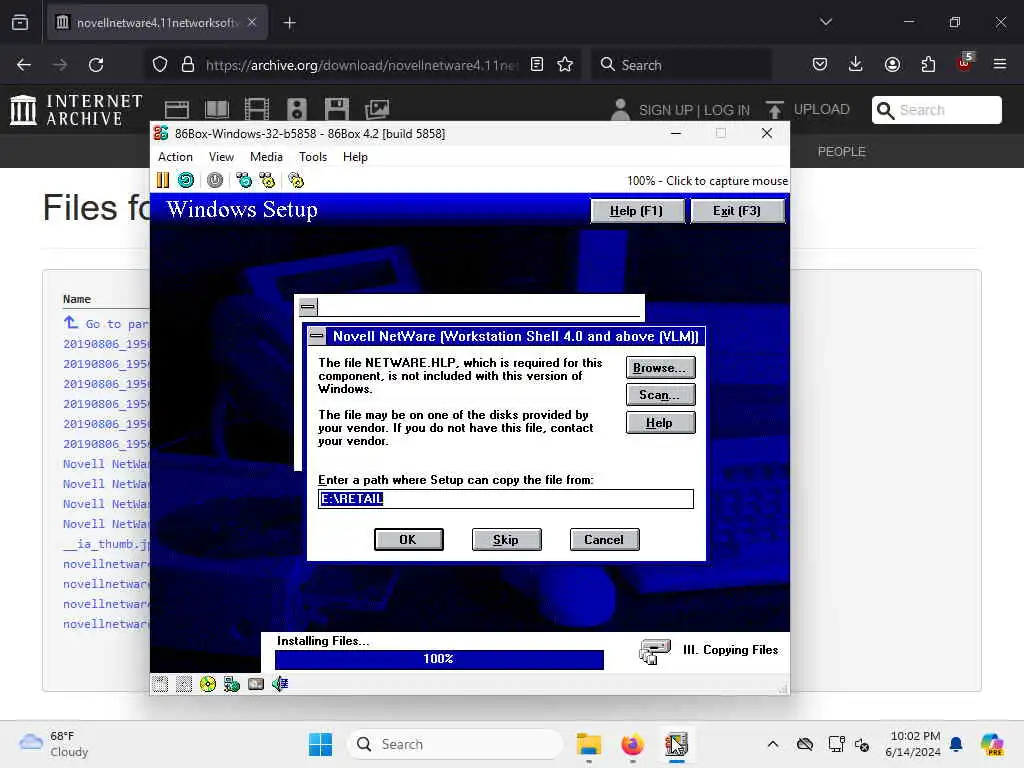Open a new Firefox tab
1024x768 pixels.
point(289,23)
